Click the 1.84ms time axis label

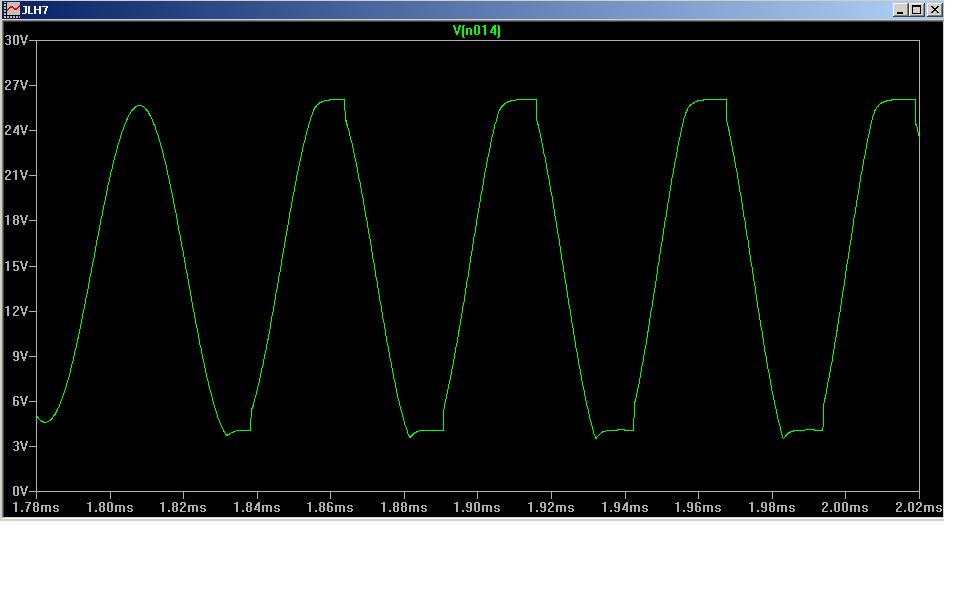257,508
